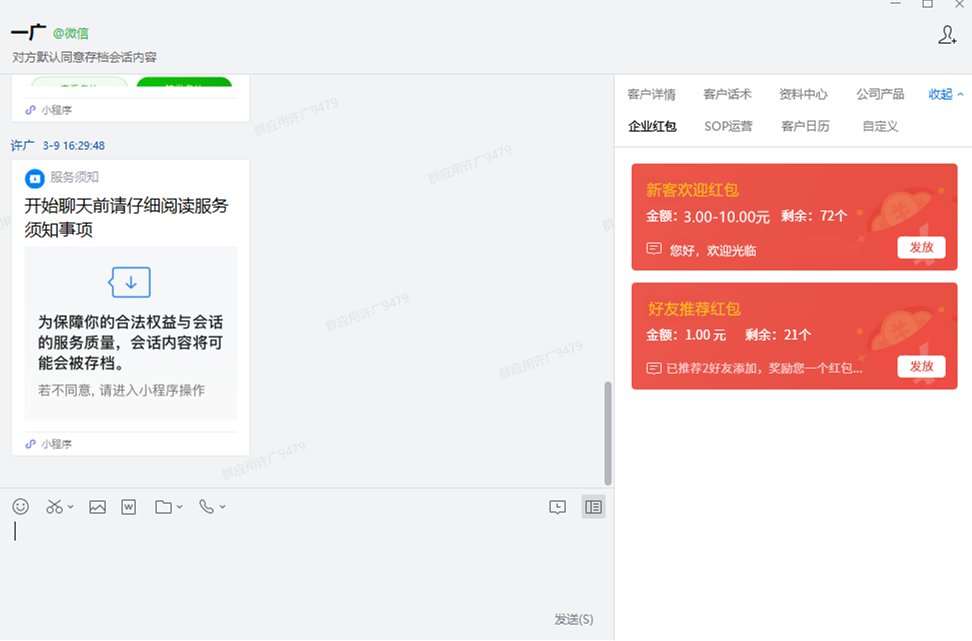Expand the folder options dropdown arrow

click(x=180, y=508)
